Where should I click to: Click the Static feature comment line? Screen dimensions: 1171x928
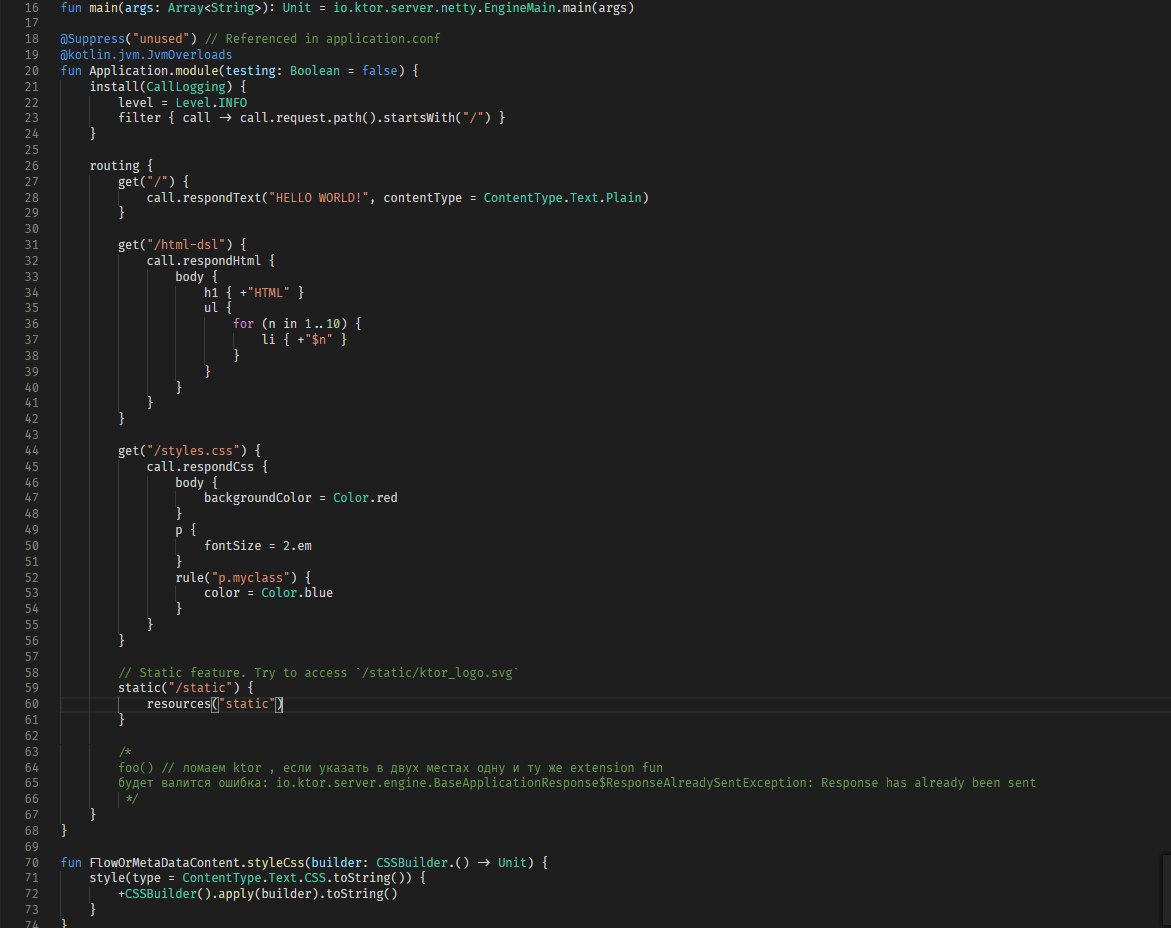[x=319, y=673]
